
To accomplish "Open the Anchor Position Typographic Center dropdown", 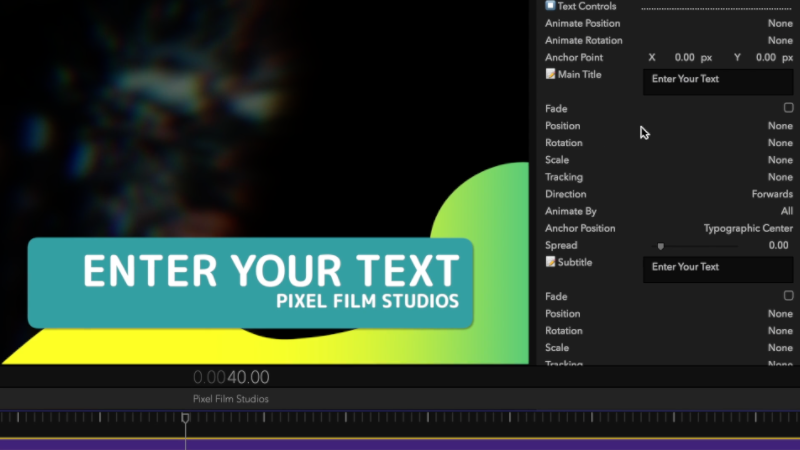I will pos(748,228).
